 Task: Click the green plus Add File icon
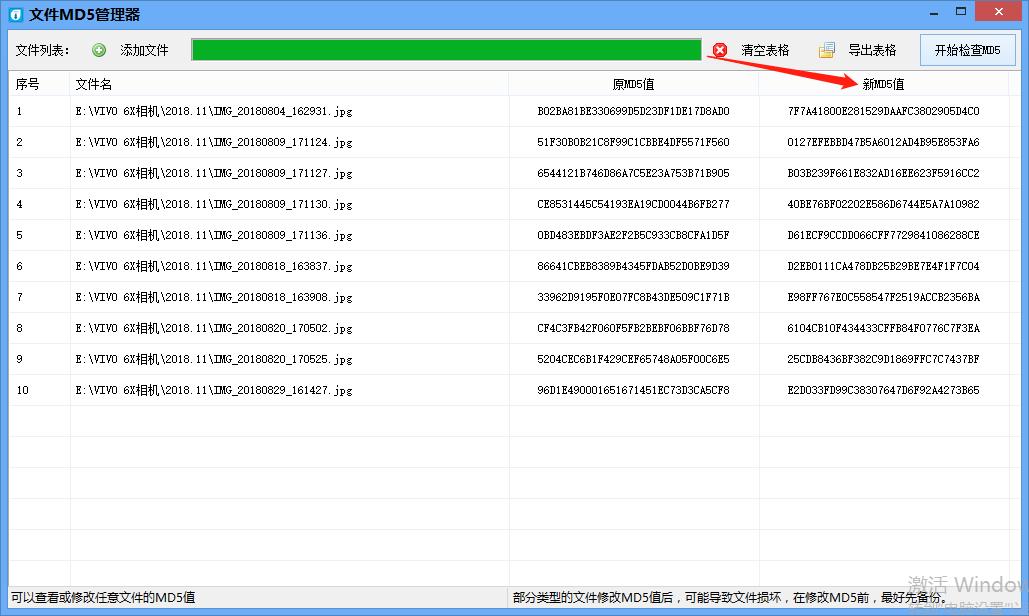[x=99, y=50]
